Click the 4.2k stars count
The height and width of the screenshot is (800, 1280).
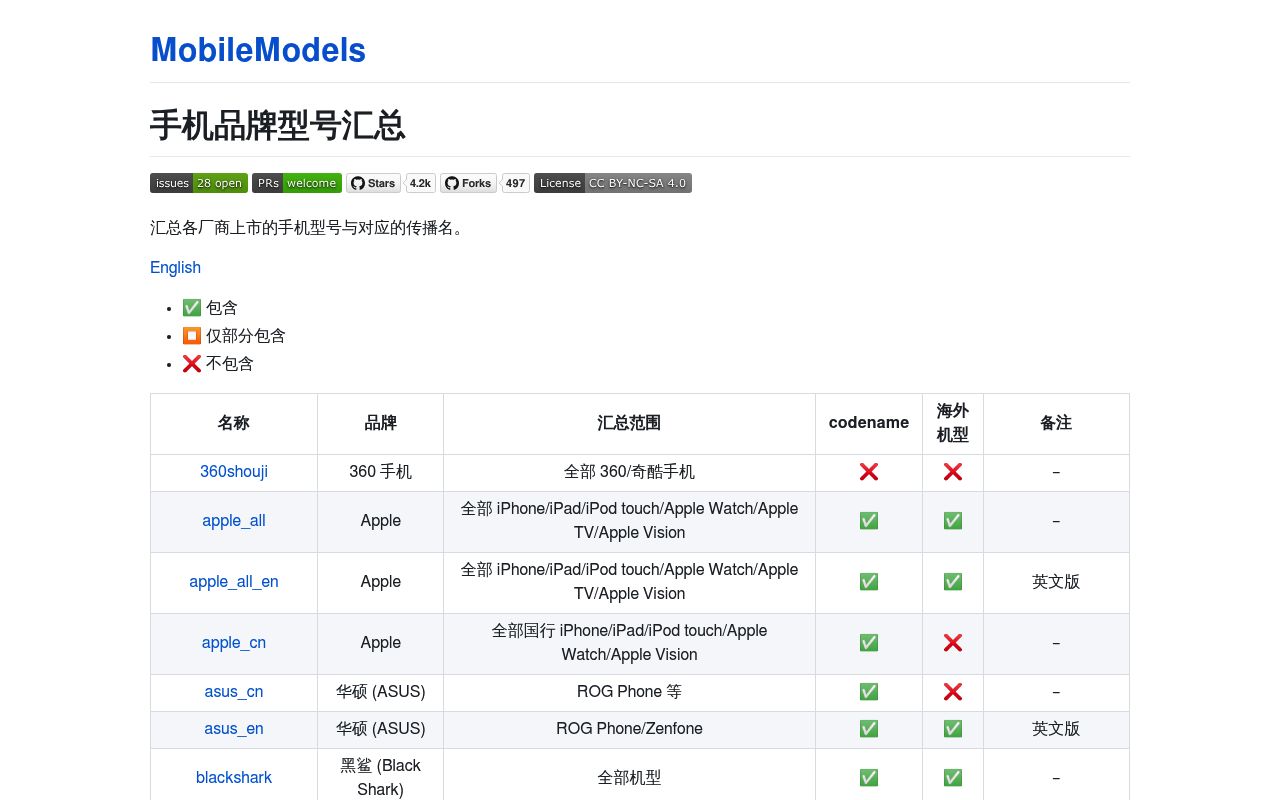click(x=420, y=183)
